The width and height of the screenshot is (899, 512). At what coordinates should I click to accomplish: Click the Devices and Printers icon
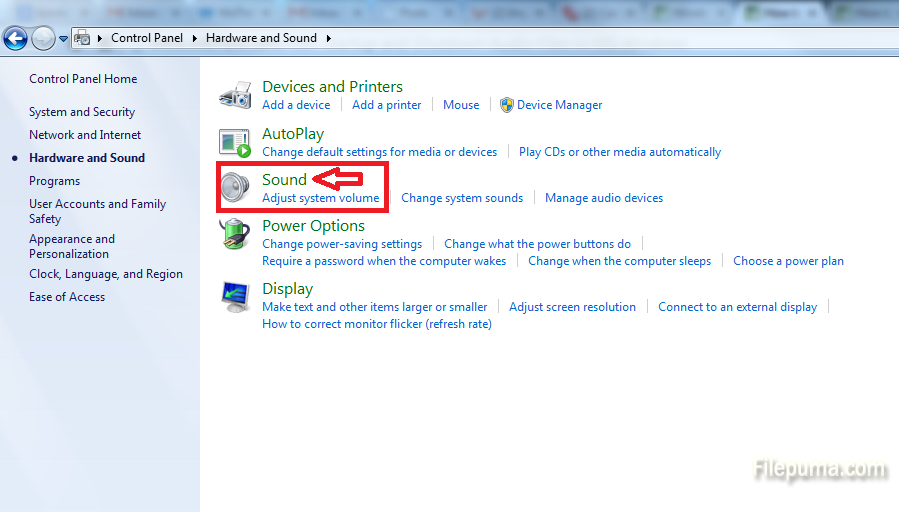point(235,95)
